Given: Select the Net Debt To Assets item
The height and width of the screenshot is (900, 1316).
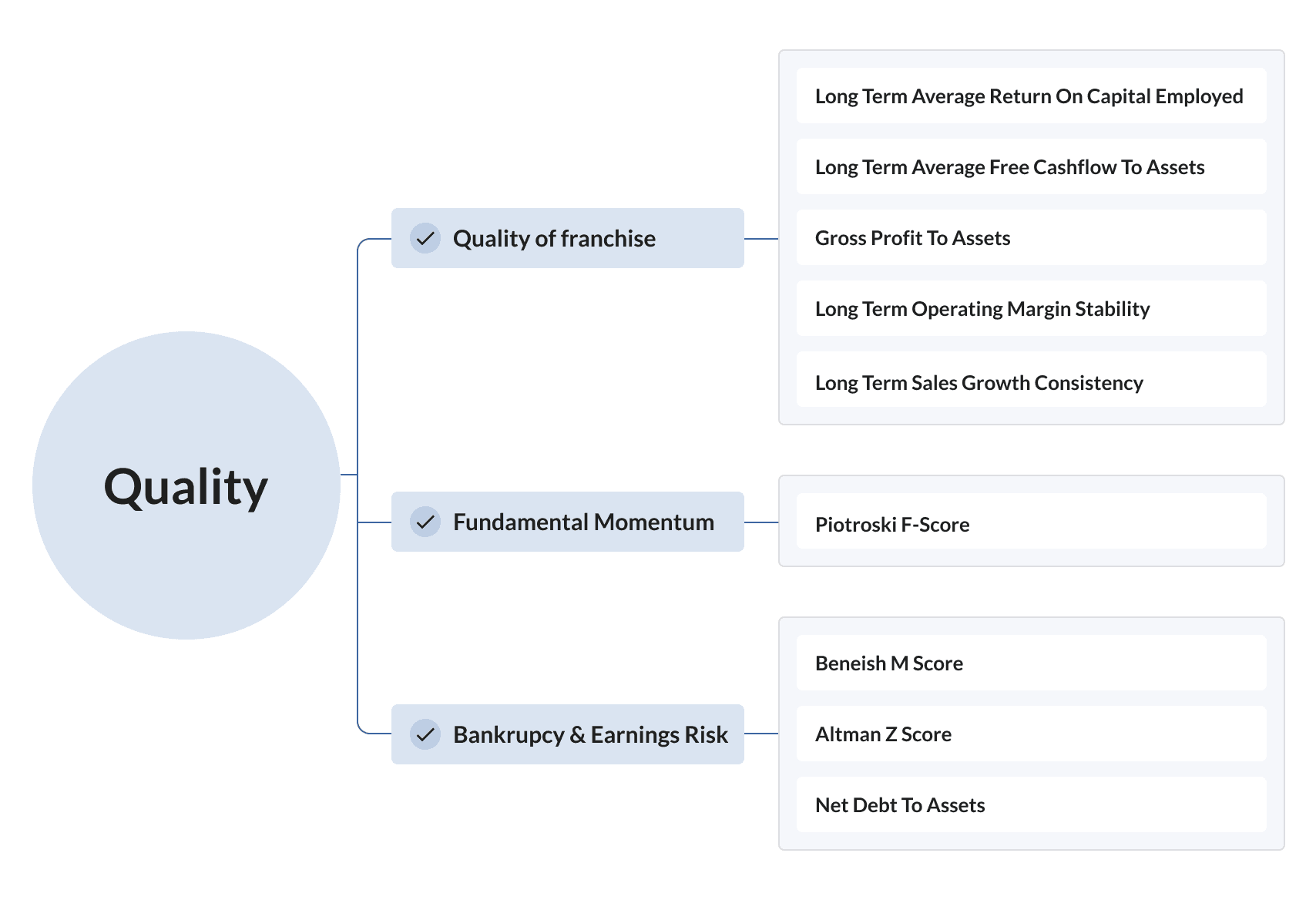Looking at the screenshot, I should click(x=1032, y=804).
